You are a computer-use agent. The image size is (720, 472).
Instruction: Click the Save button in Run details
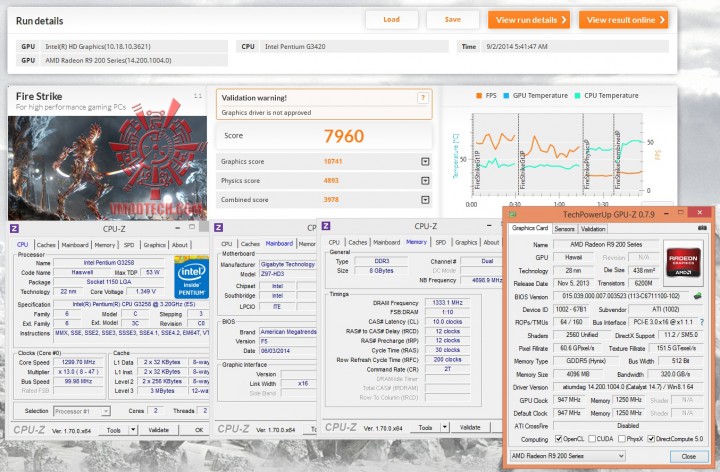tap(453, 19)
